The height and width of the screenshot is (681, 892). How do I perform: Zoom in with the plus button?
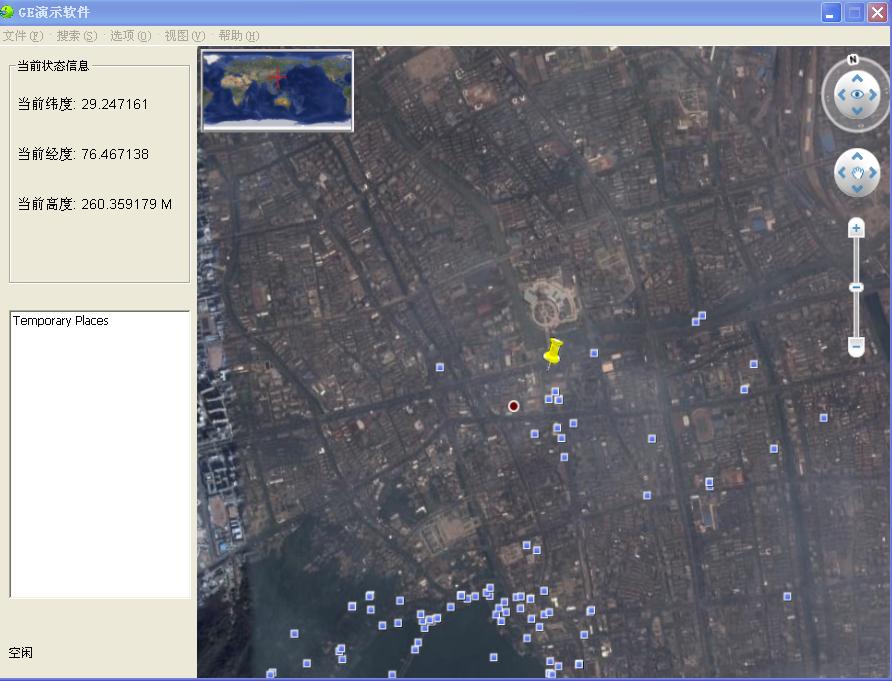[x=856, y=229]
